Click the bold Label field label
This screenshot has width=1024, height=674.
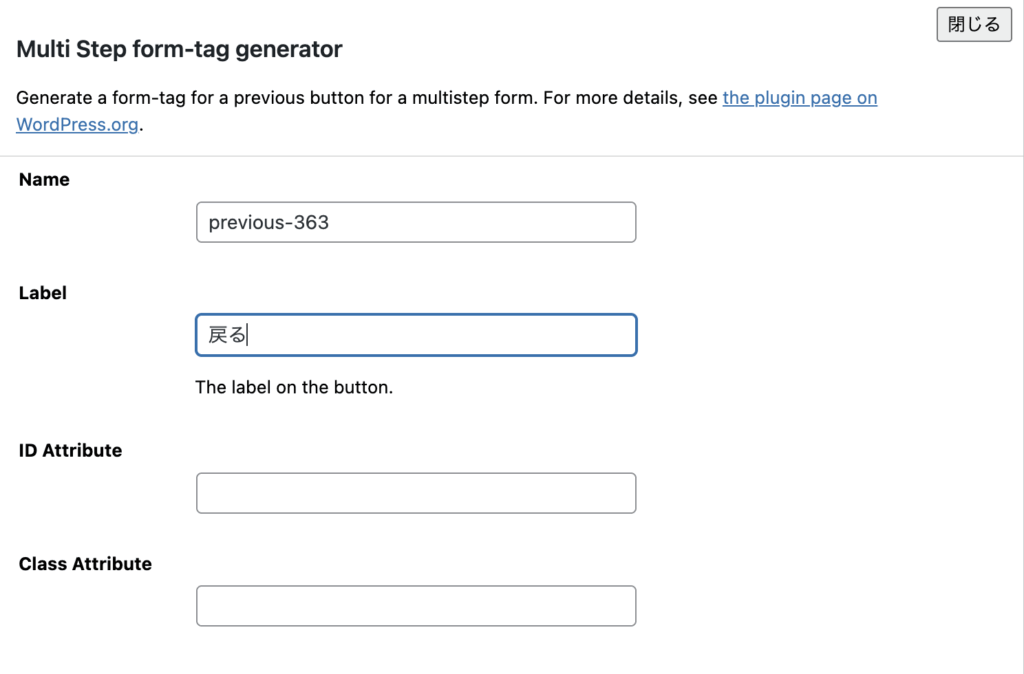tap(43, 293)
